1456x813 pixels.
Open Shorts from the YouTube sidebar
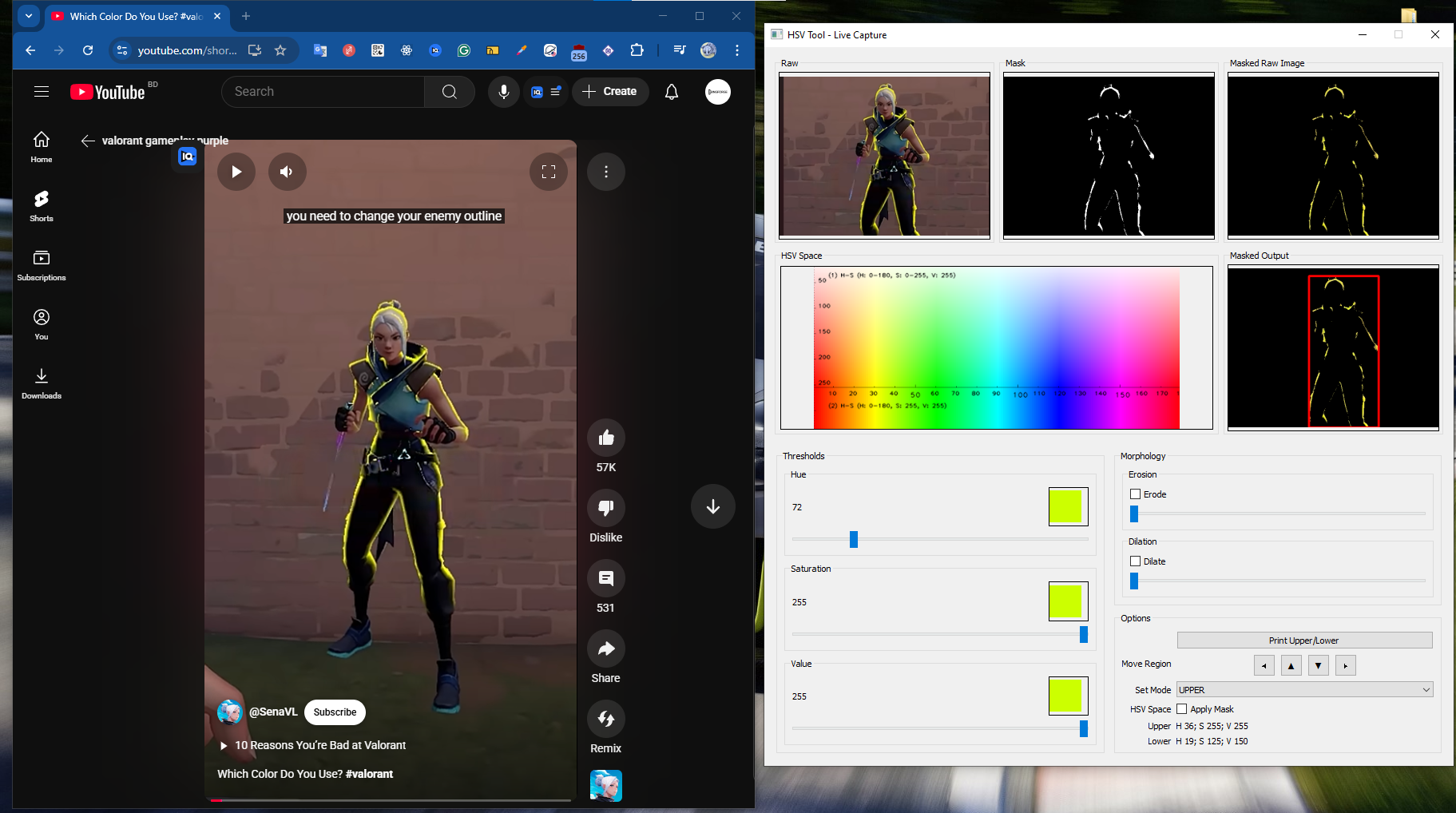coord(42,206)
